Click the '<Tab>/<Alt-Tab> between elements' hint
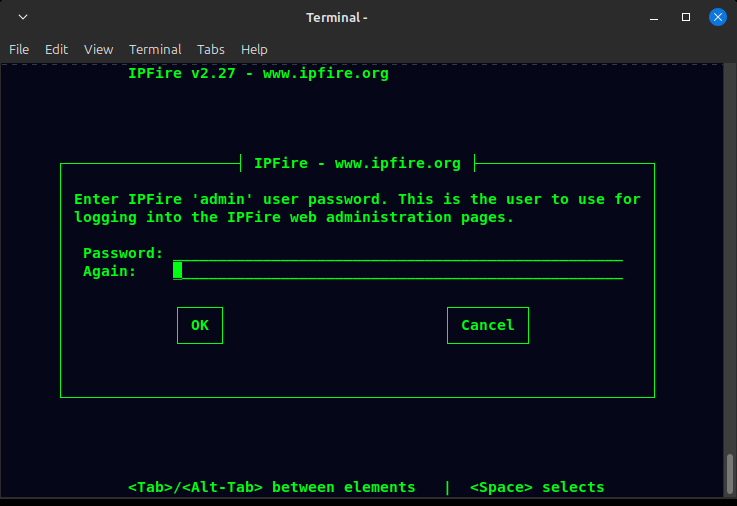The width and height of the screenshot is (737, 506). tap(272, 487)
